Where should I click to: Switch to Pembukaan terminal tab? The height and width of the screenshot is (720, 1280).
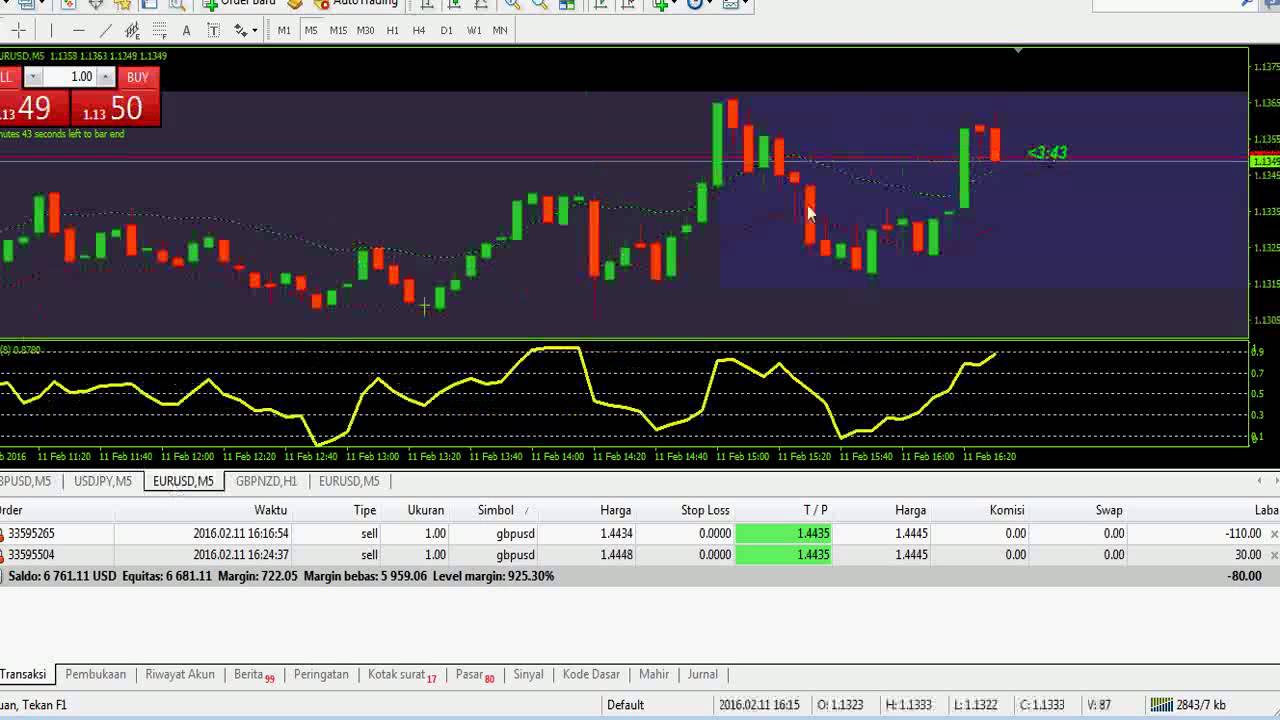[x=96, y=674]
